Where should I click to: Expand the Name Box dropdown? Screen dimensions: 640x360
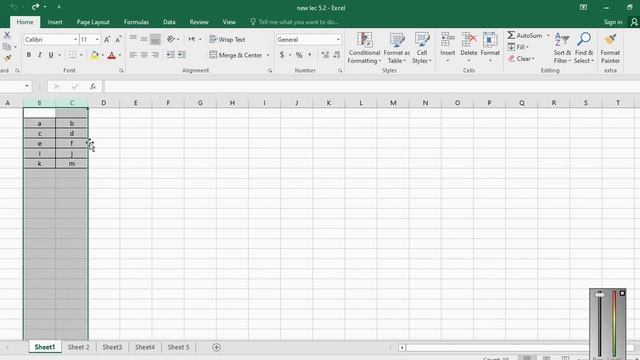(27, 86)
